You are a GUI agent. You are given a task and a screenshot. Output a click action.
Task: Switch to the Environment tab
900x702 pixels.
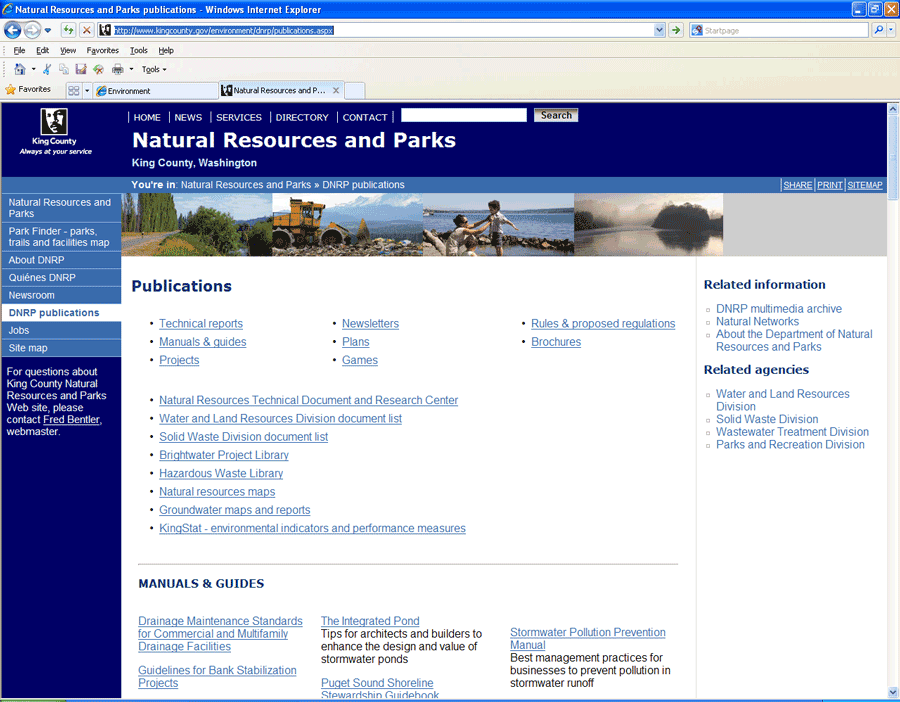point(150,91)
